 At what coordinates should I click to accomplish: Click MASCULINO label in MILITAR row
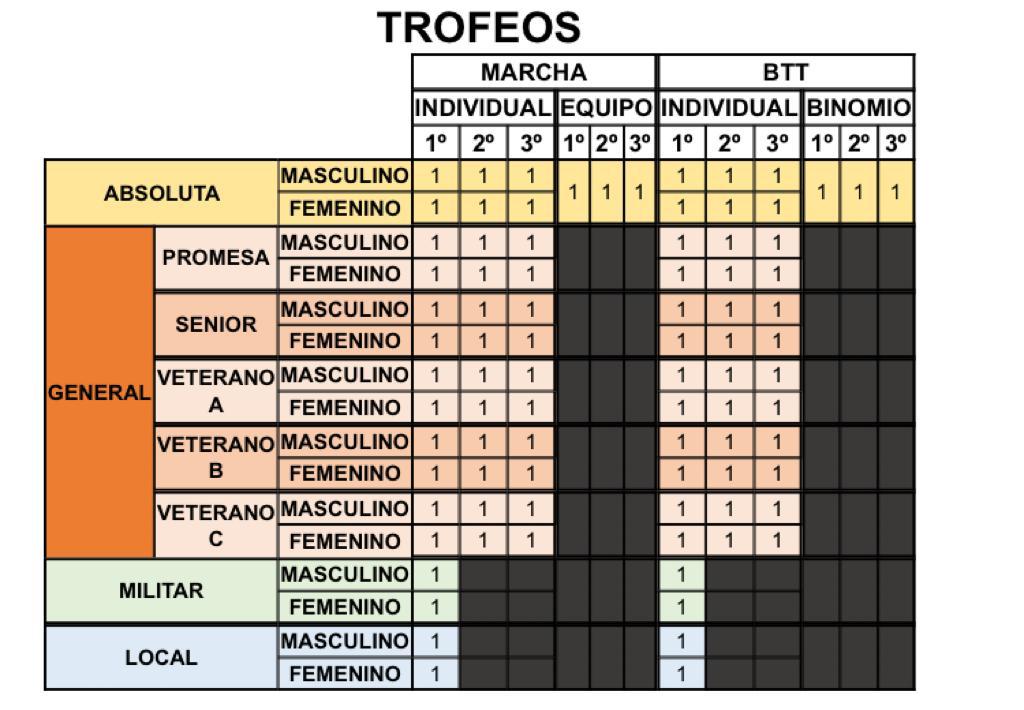[345, 575]
